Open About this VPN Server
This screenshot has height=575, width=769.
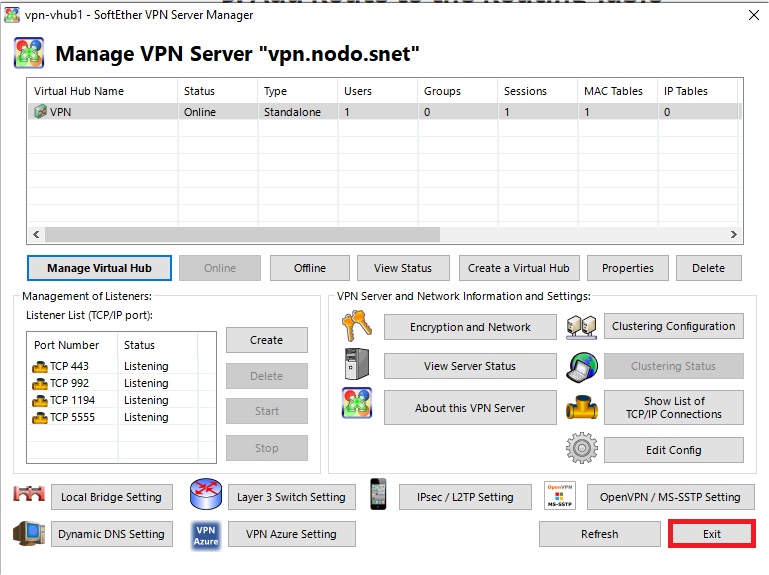click(470, 408)
